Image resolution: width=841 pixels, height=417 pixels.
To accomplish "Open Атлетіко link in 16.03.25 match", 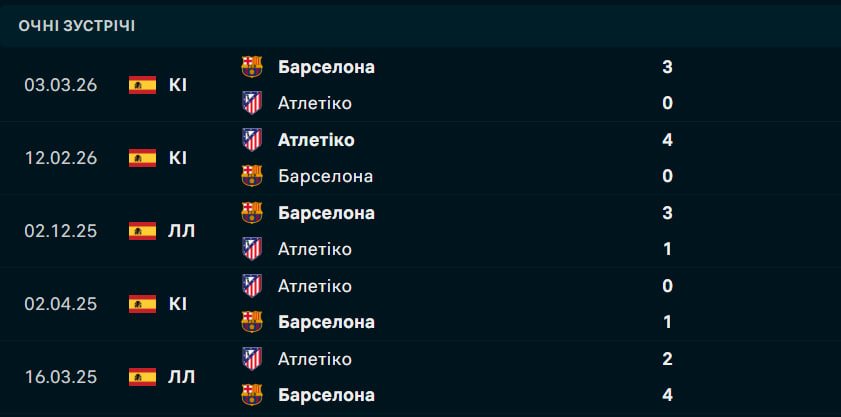I will 315,359.
